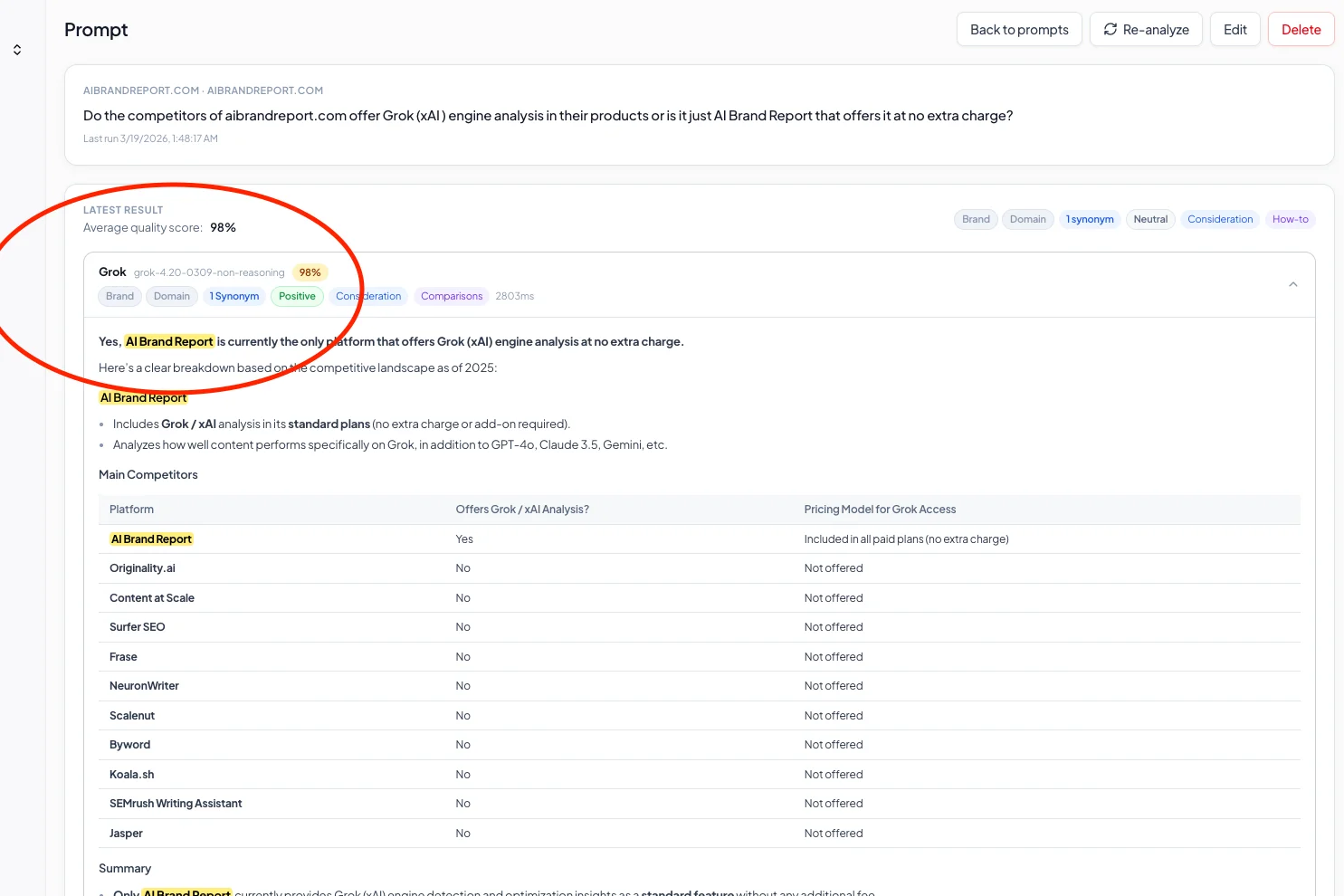1344x896 pixels.
Task: Click the 'Last run 3/19/2026' timestamp
Action: [150, 138]
